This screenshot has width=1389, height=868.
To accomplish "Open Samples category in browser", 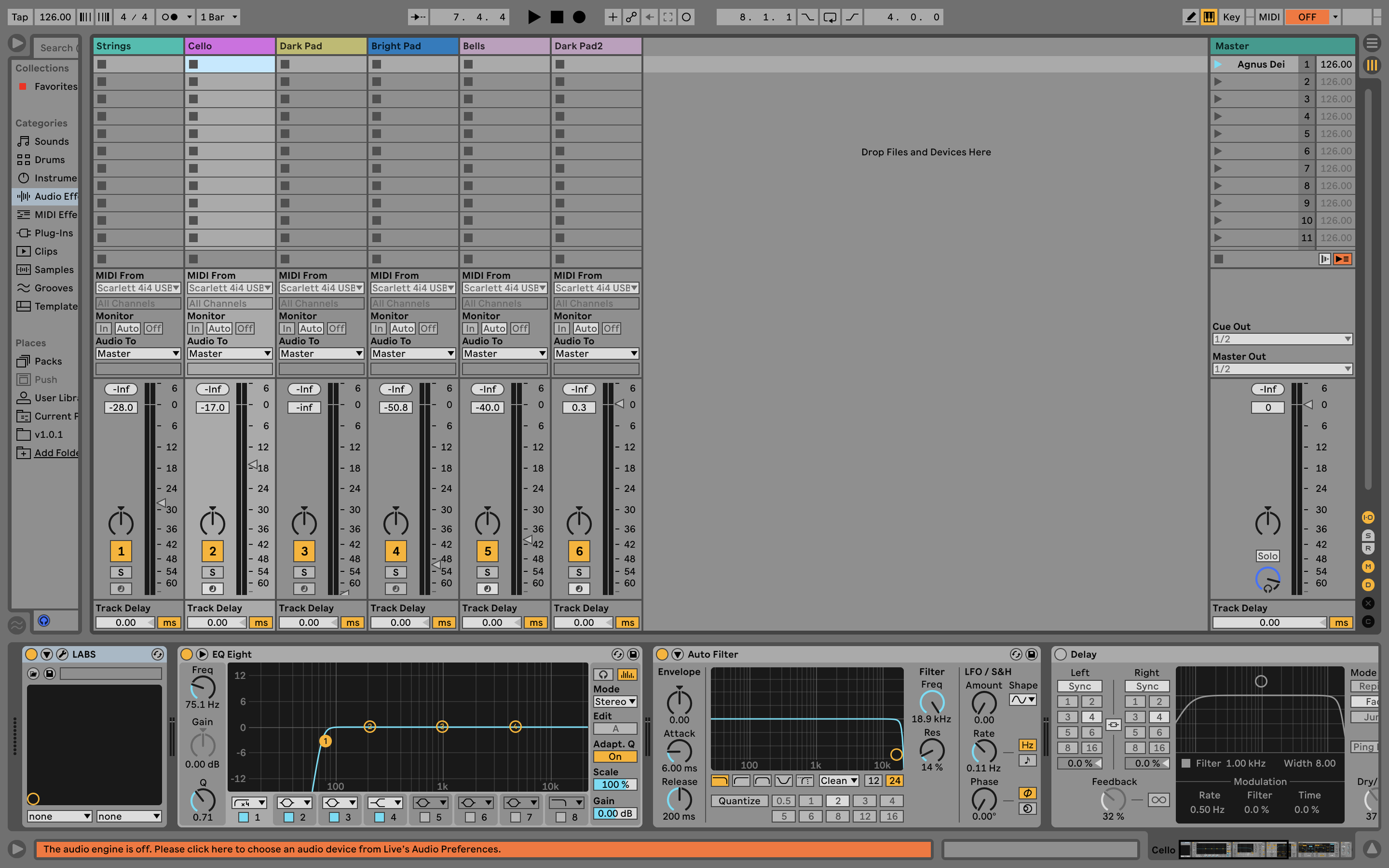I will pyautogui.click(x=53, y=270).
